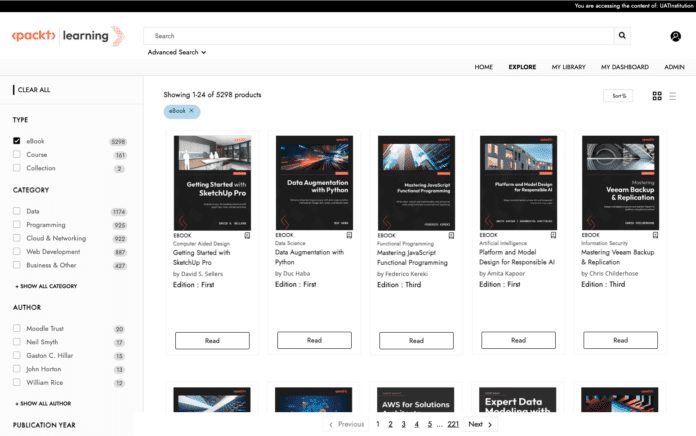The height and width of the screenshot is (436, 696).
Task: Open Data Augmentation with Python title link
Action: [x=309, y=257]
